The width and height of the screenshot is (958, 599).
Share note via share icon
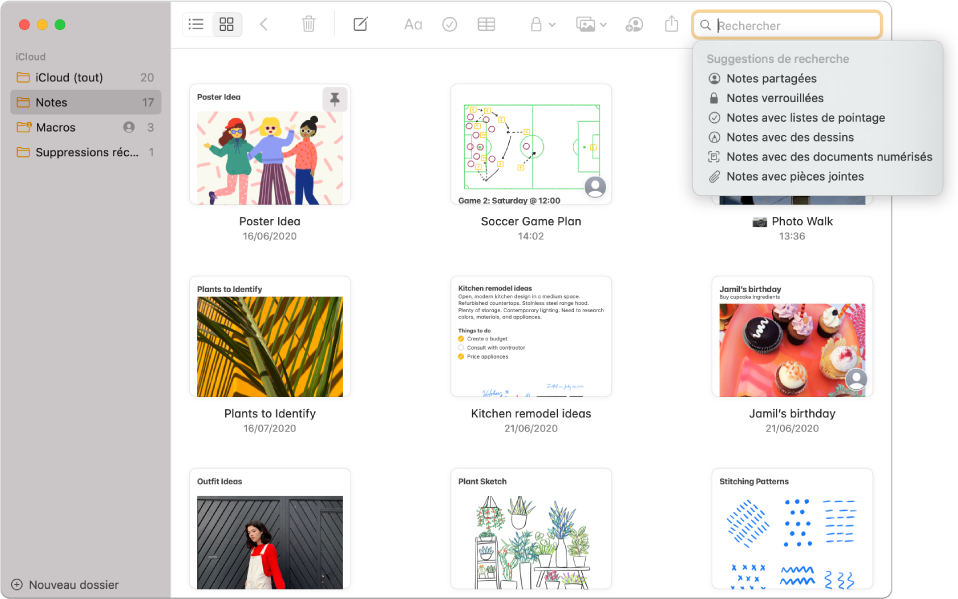click(x=671, y=24)
